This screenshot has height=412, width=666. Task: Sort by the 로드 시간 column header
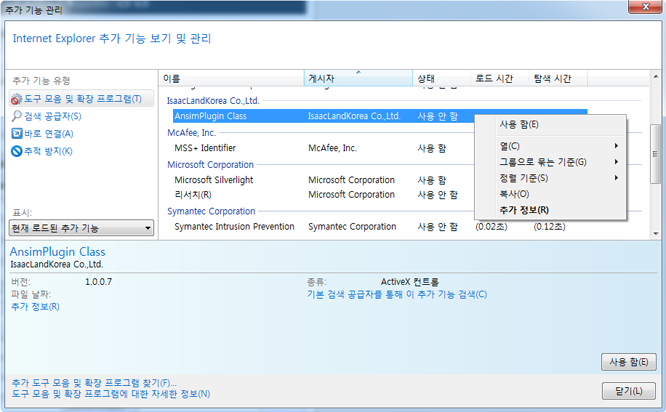coord(500,79)
